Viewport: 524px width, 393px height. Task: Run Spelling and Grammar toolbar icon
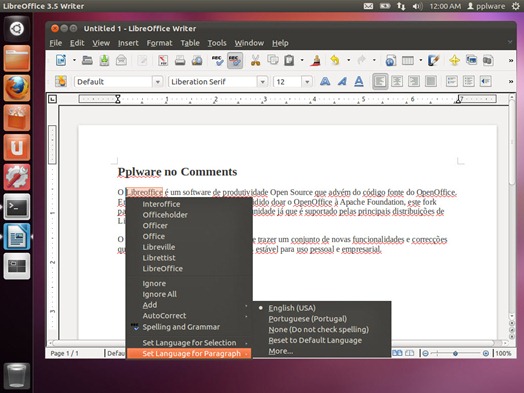click(x=218, y=60)
